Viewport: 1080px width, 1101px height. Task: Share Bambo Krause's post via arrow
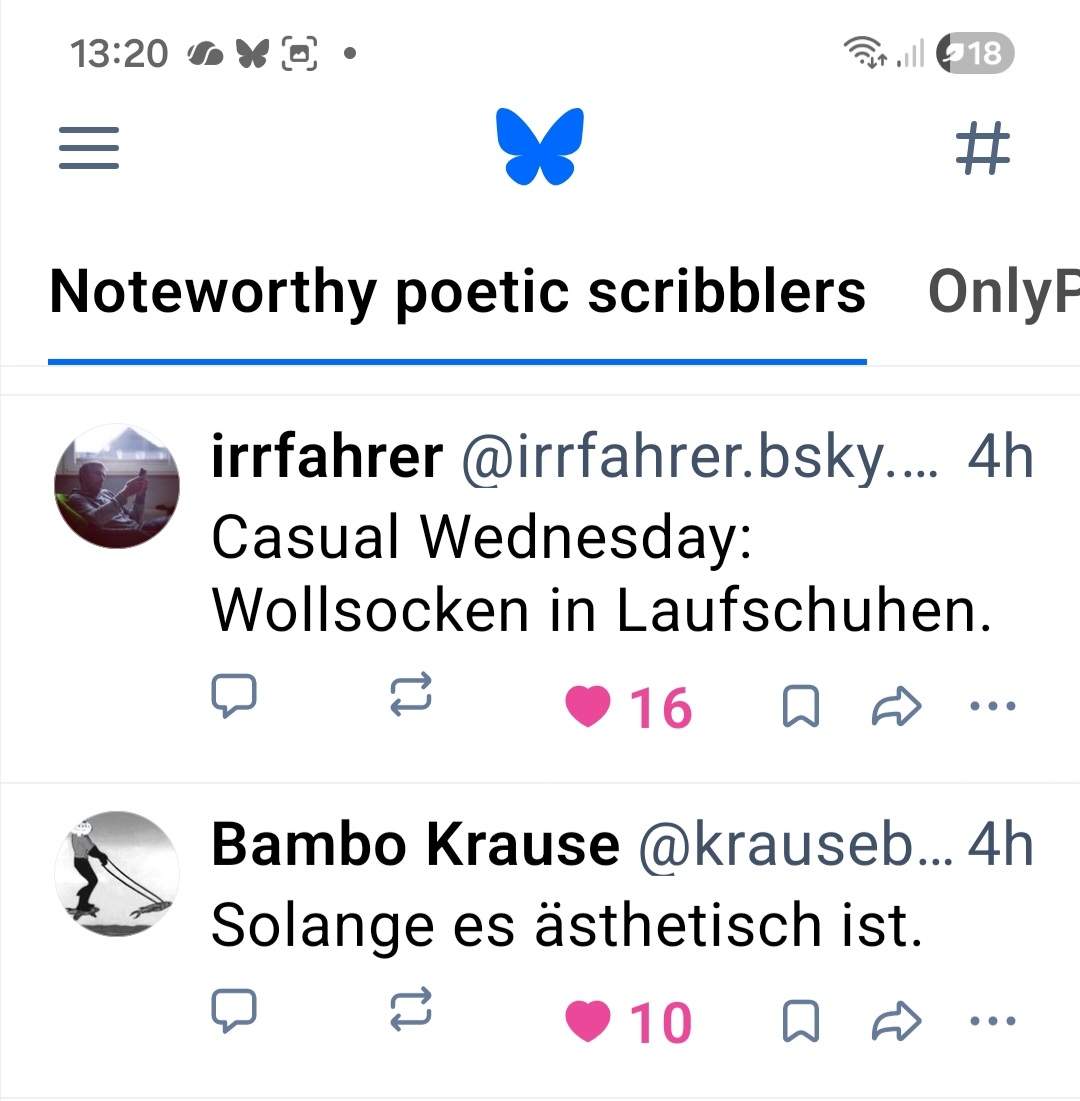(895, 1022)
